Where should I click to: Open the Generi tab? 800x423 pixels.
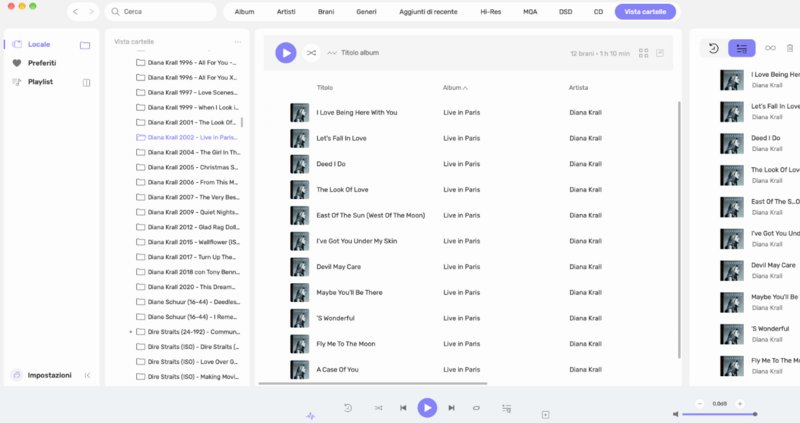[x=366, y=12]
